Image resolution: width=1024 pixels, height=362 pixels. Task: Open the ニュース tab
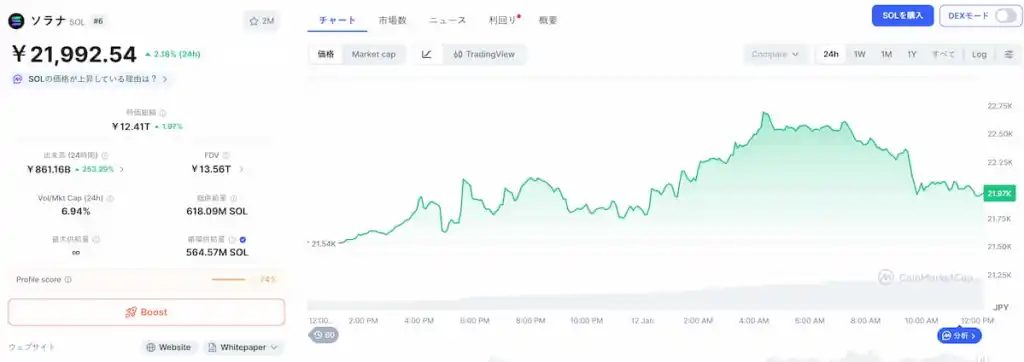(x=447, y=20)
